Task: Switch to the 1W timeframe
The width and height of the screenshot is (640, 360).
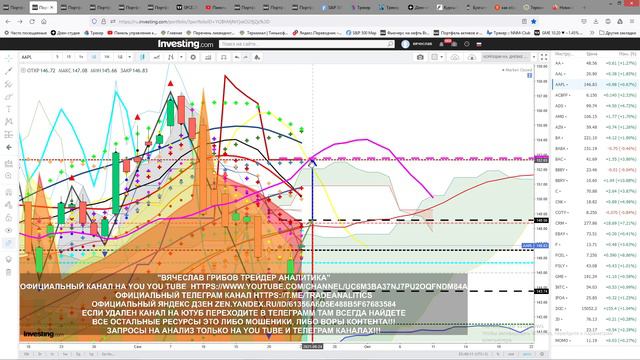Action: click(107, 57)
